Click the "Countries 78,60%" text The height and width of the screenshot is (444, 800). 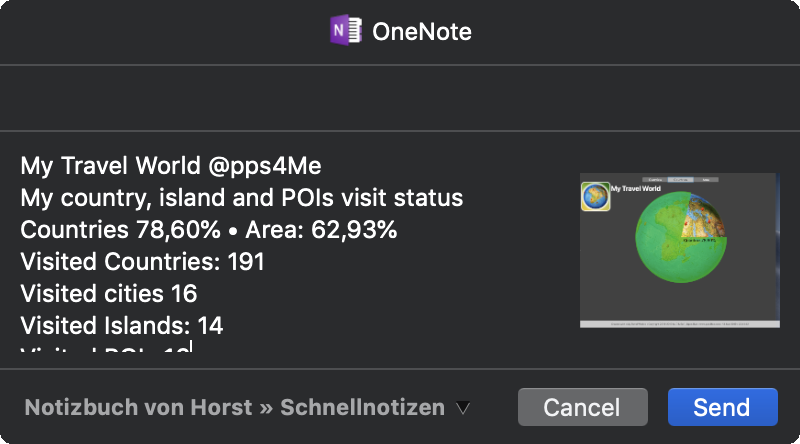click(120, 230)
